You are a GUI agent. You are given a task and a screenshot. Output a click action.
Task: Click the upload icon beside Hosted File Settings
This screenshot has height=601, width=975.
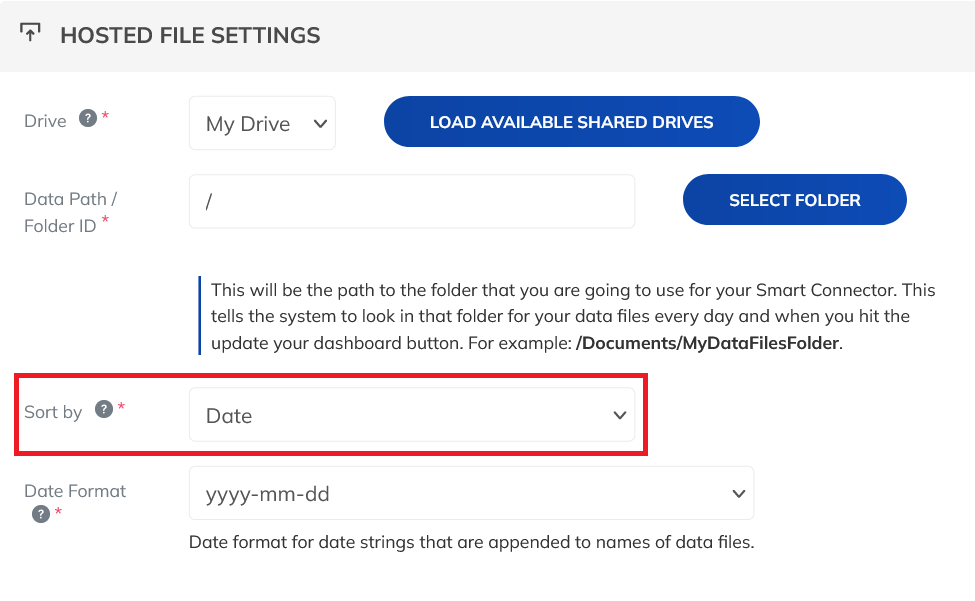point(30,32)
